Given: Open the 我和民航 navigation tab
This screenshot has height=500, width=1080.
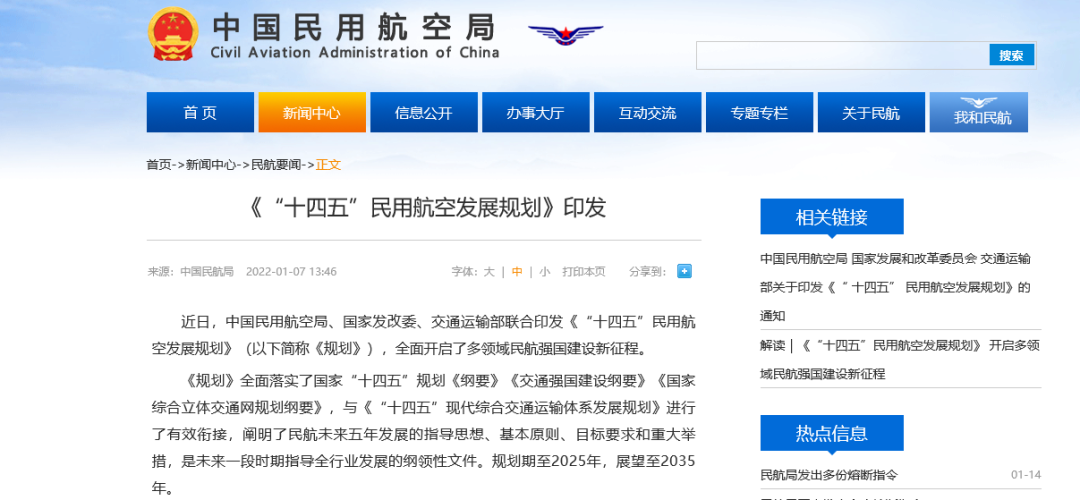Looking at the screenshot, I should 979,112.
